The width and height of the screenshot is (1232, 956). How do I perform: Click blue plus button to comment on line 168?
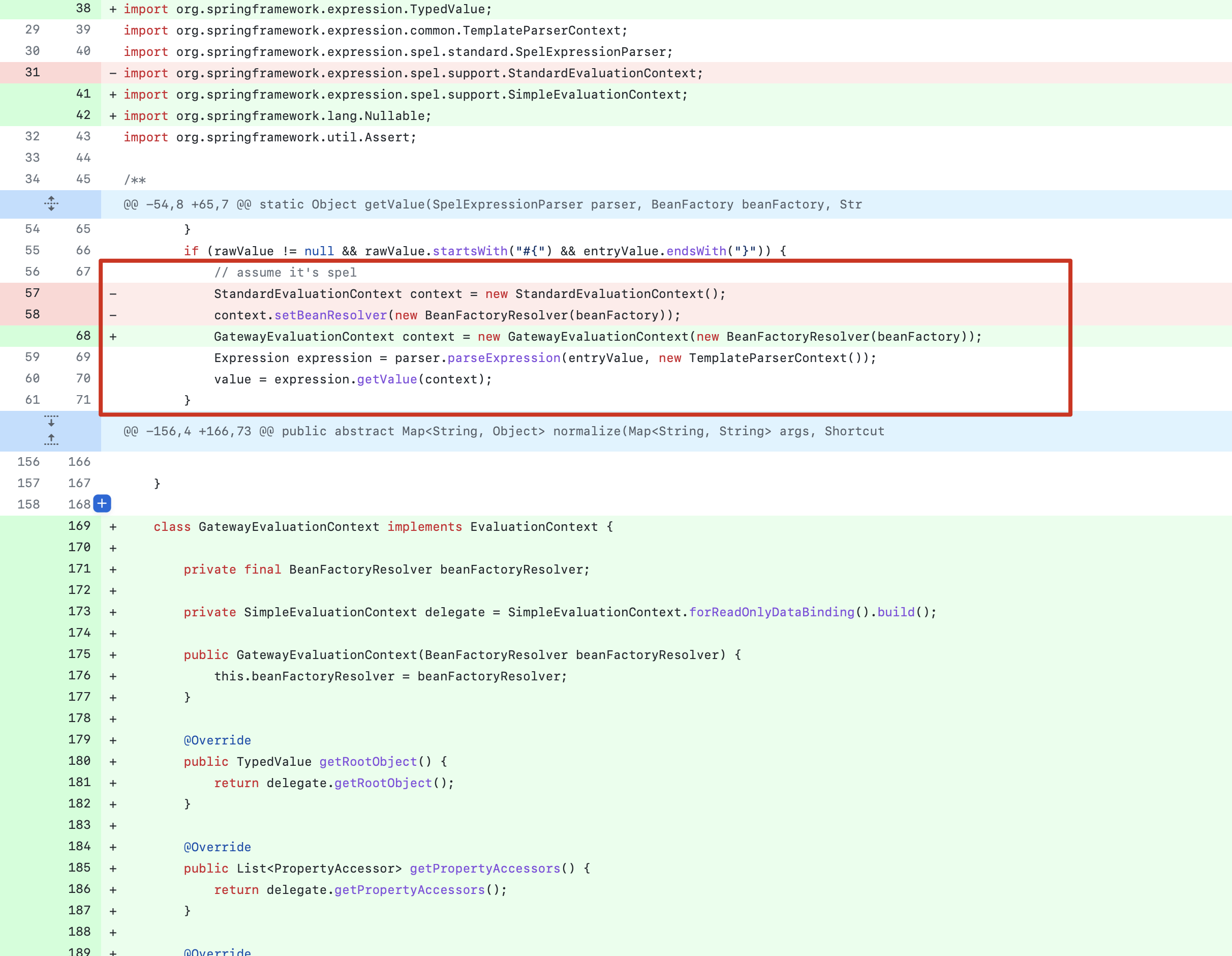[102, 503]
